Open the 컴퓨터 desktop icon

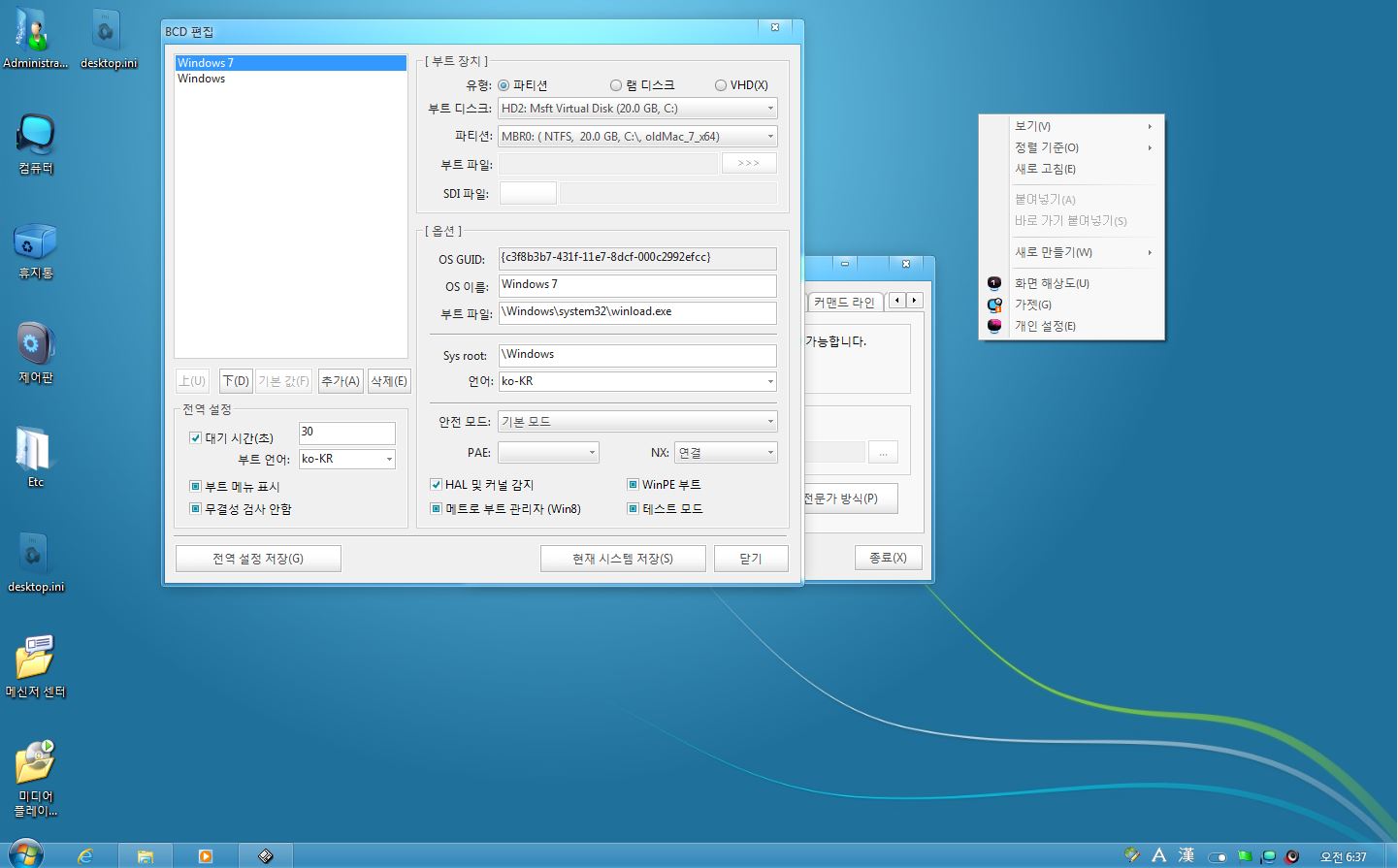pos(35,144)
